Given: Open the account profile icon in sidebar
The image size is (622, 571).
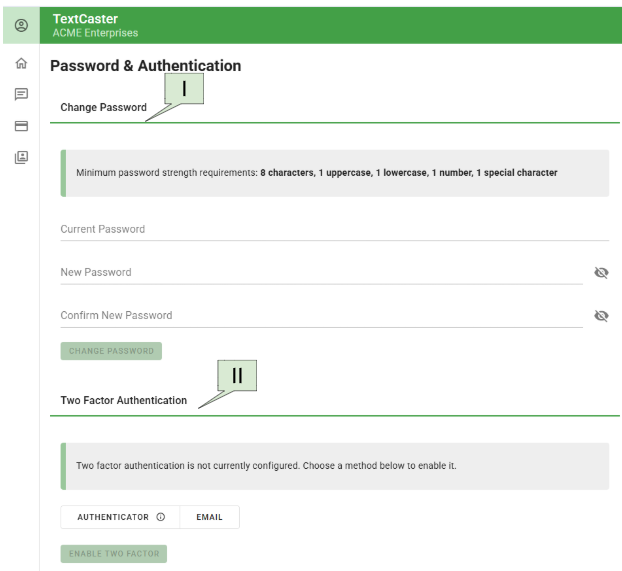Looking at the screenshot, I should (x=21, y=25).
